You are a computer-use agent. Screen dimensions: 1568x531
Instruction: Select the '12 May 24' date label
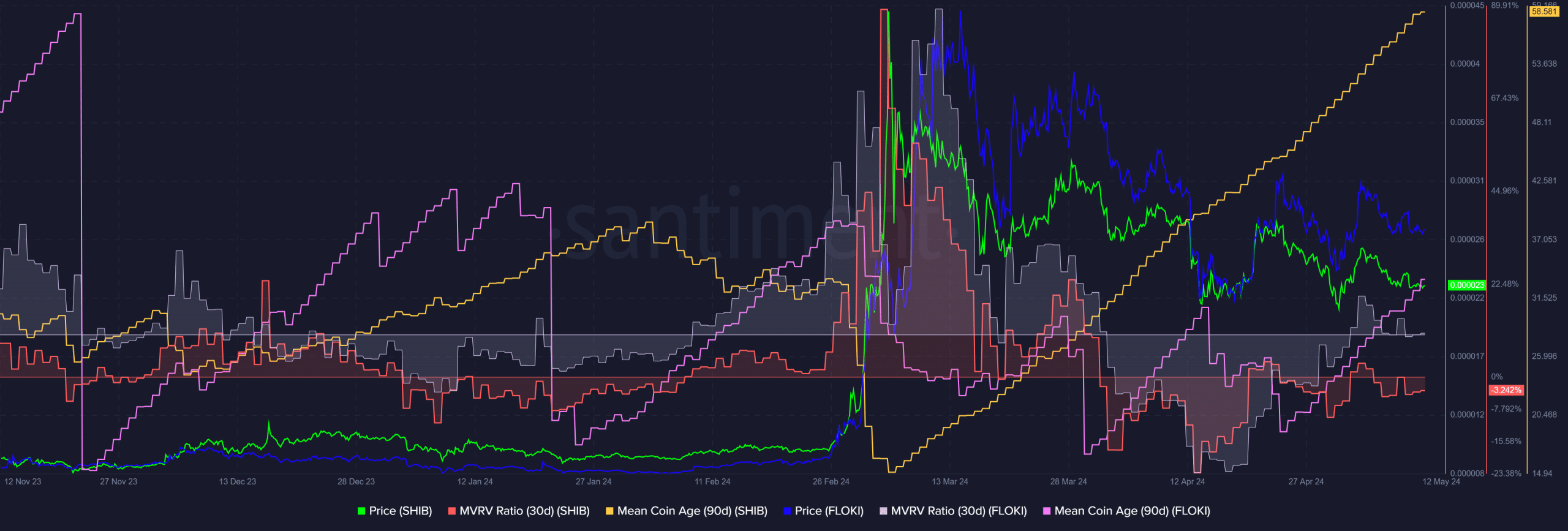point(1441,481)
